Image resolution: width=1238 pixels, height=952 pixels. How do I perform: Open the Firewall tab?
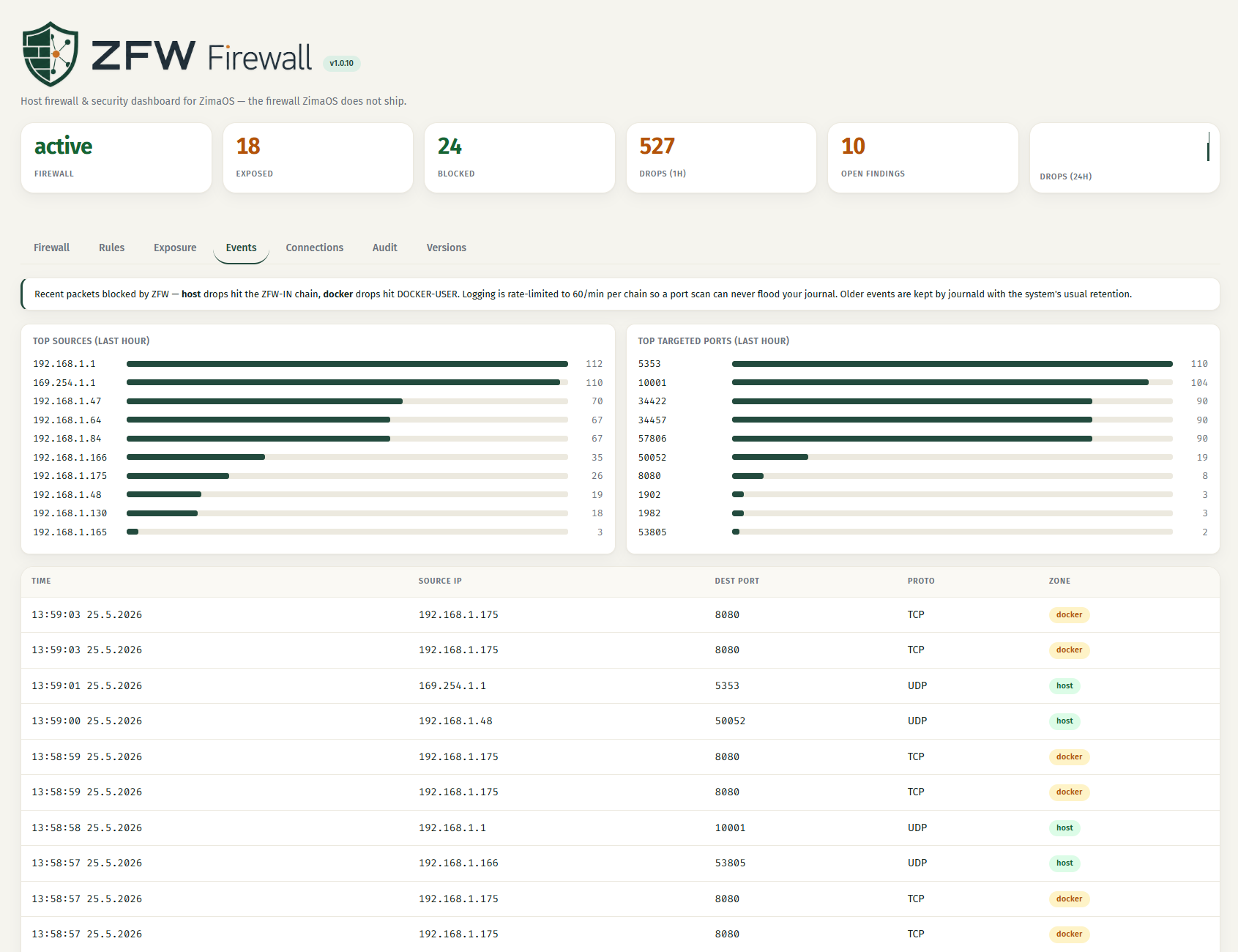(x=51, y=248)
